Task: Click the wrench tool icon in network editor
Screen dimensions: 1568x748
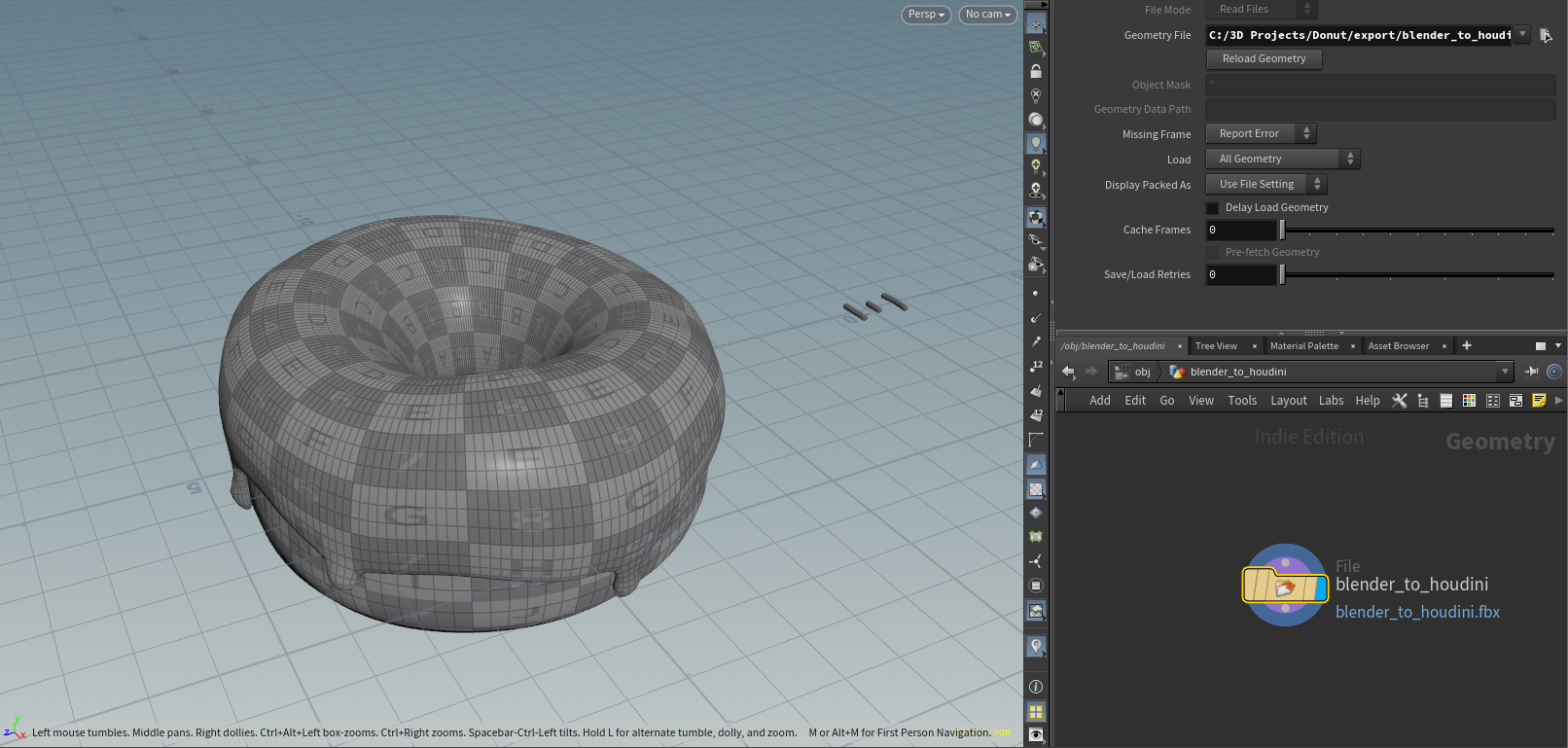Action: click(1400, 401)
